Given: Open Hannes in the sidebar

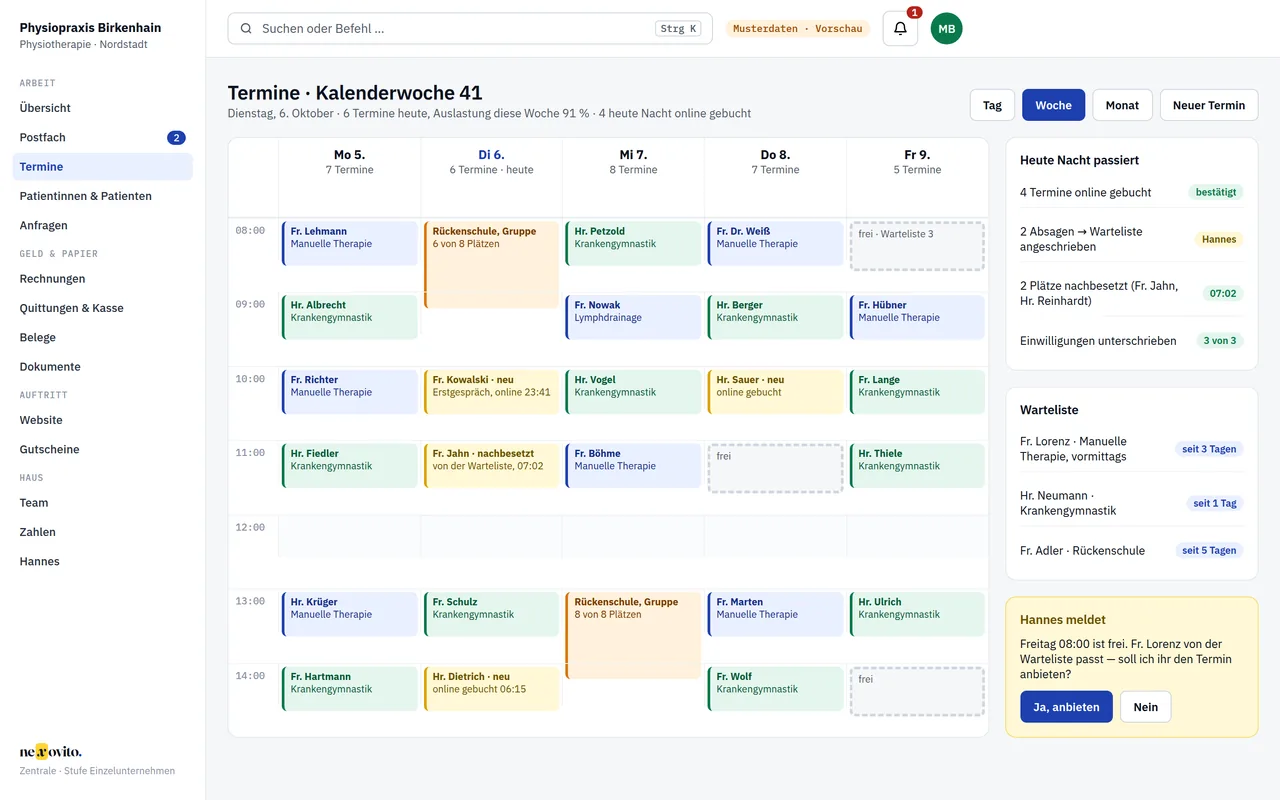Looking at the screenshot, I should [102, 561].
